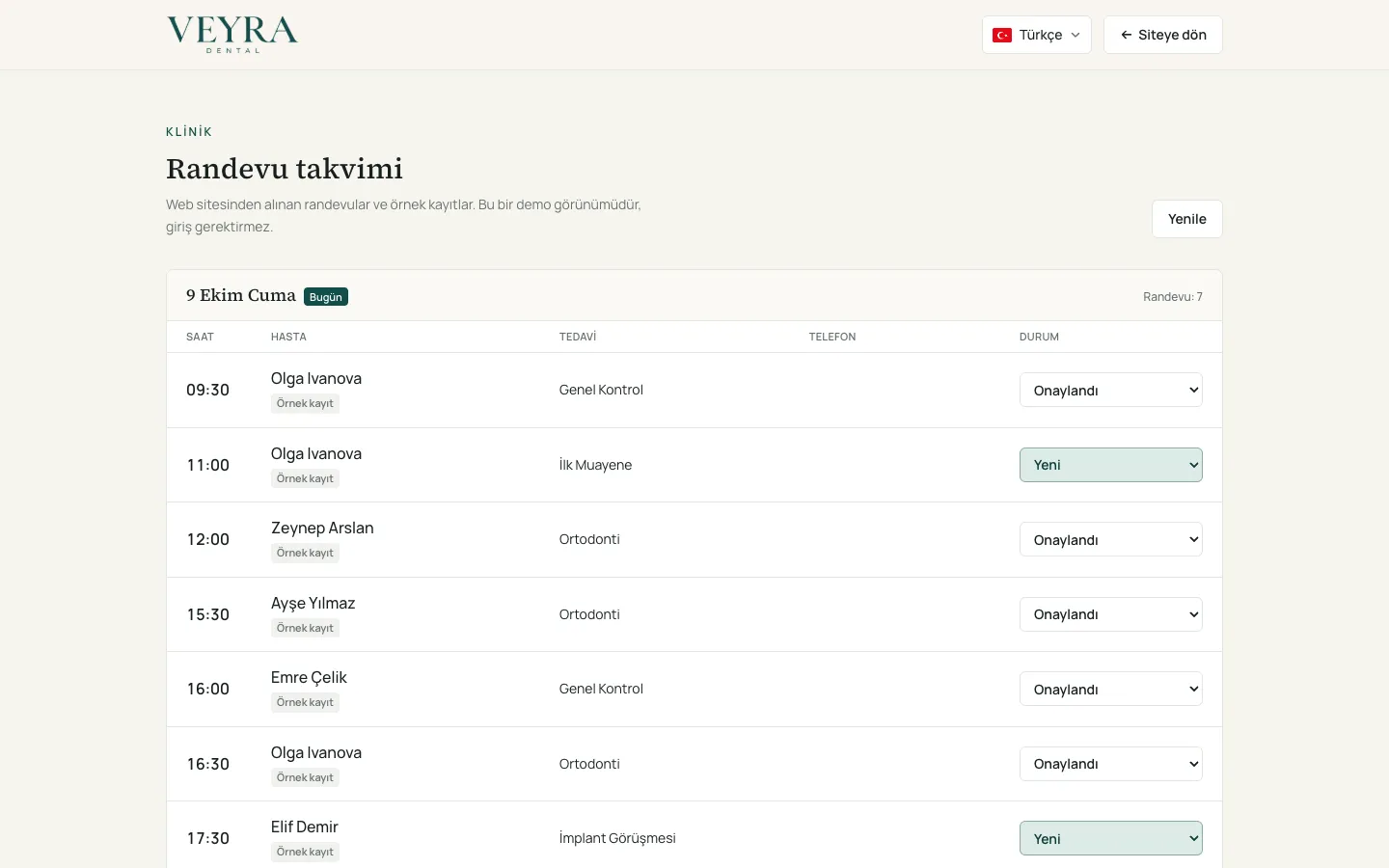Viewport: 1389px width, 868px height.
Task: Select the İlk Muayene treatment text
Action: (x=595, y=465)
